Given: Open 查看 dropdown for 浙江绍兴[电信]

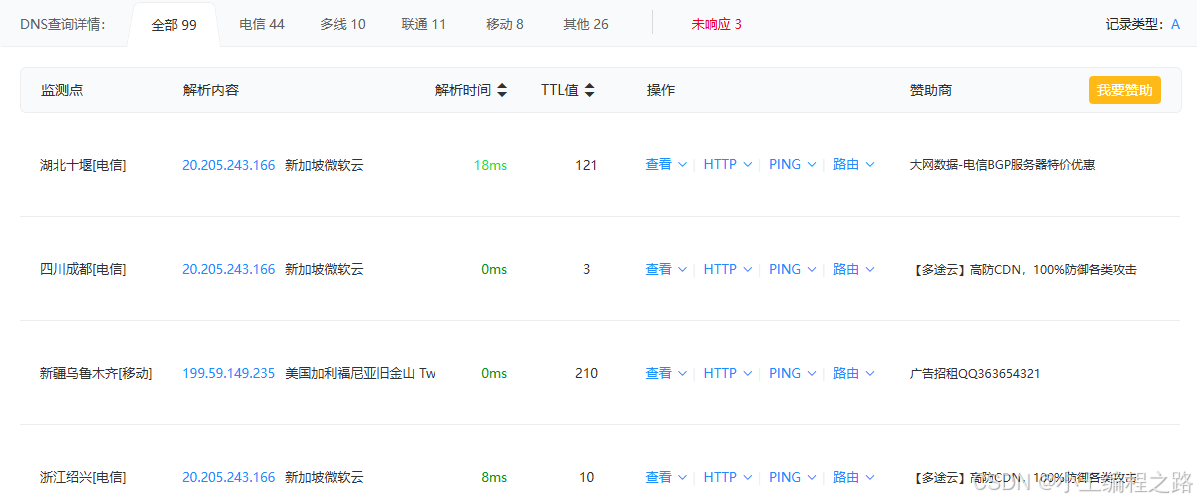Looking at the screenshot, I should pyautogui.click(x=666, y=477).
